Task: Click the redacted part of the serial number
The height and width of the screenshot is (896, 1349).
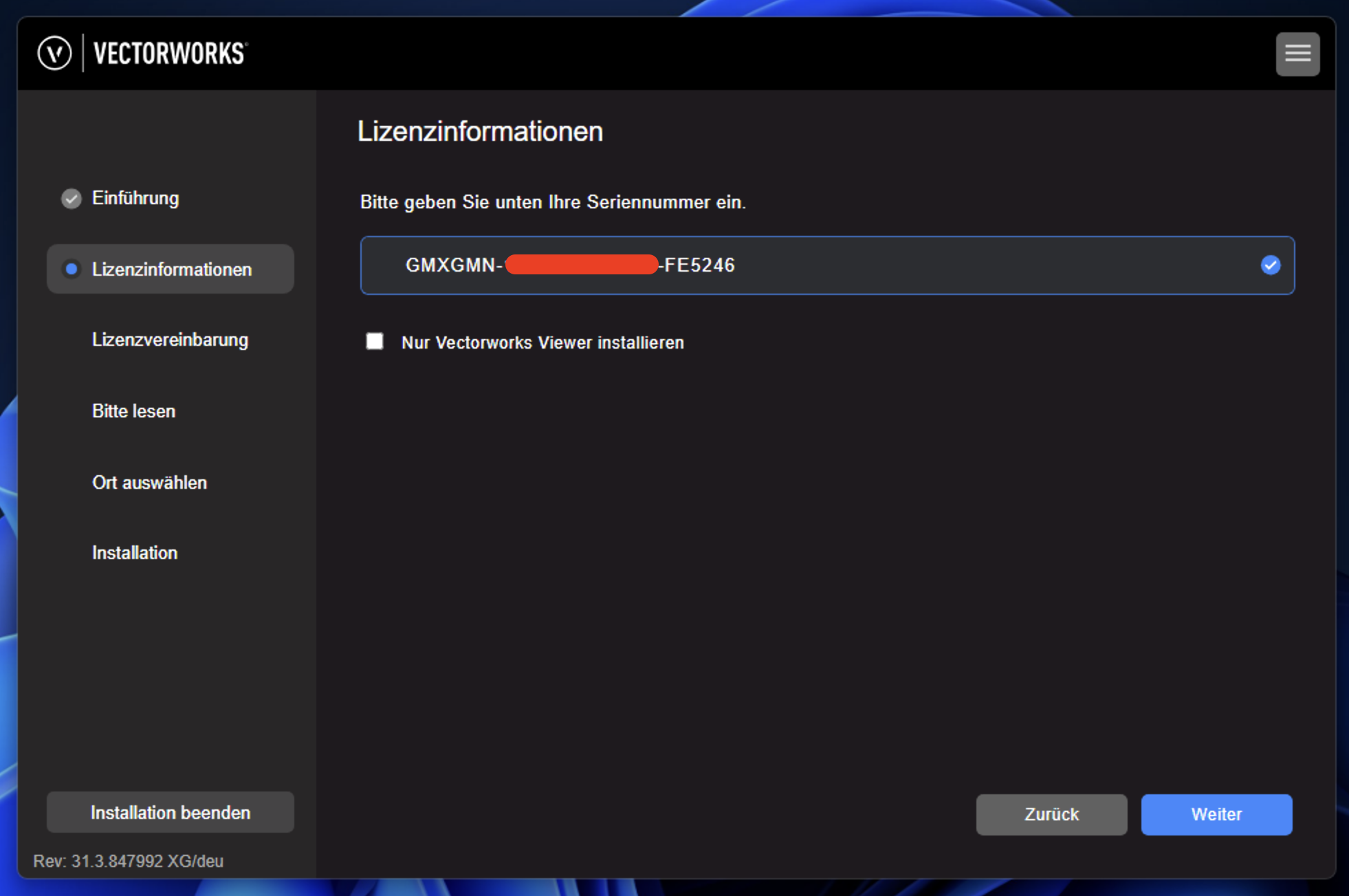Action: (581, 265)
